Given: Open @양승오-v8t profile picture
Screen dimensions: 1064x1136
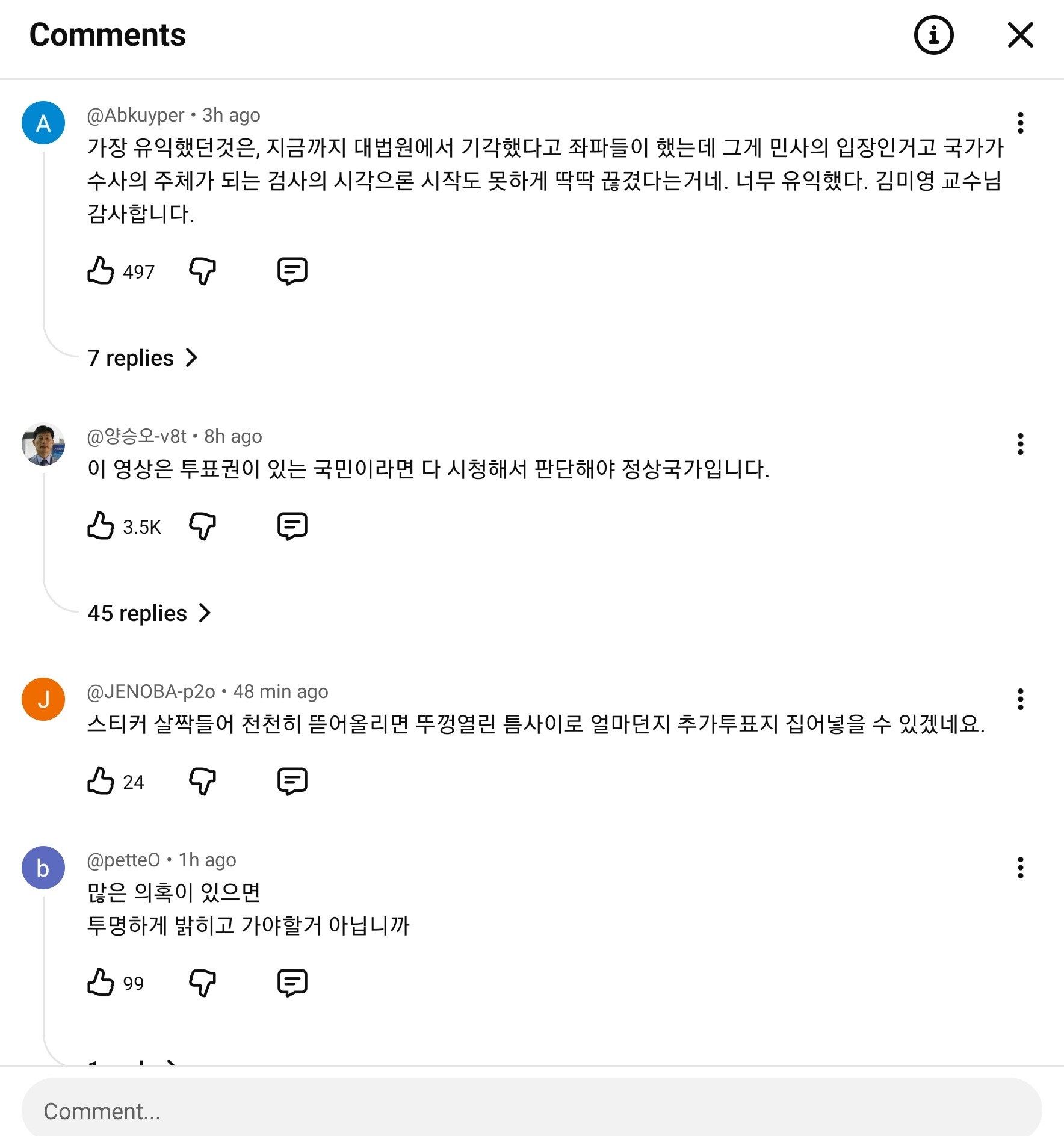Looking at the screenshot, I should coord(43,445).
